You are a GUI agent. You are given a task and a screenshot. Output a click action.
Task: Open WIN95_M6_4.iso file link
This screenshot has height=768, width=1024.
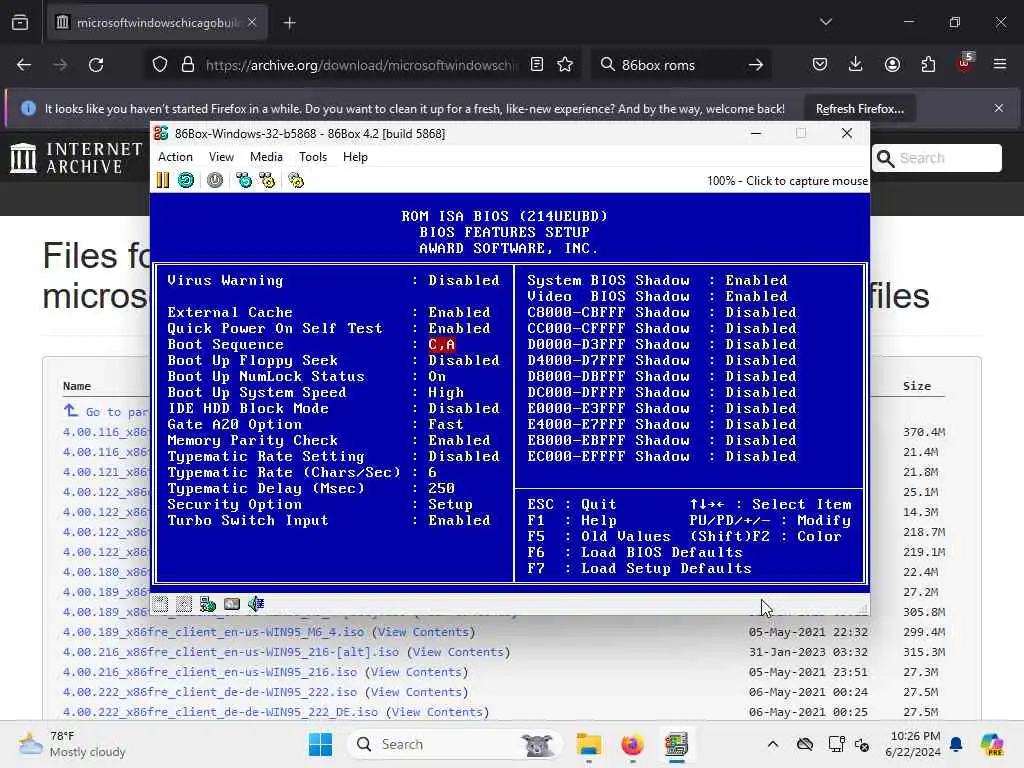[213, 632]
